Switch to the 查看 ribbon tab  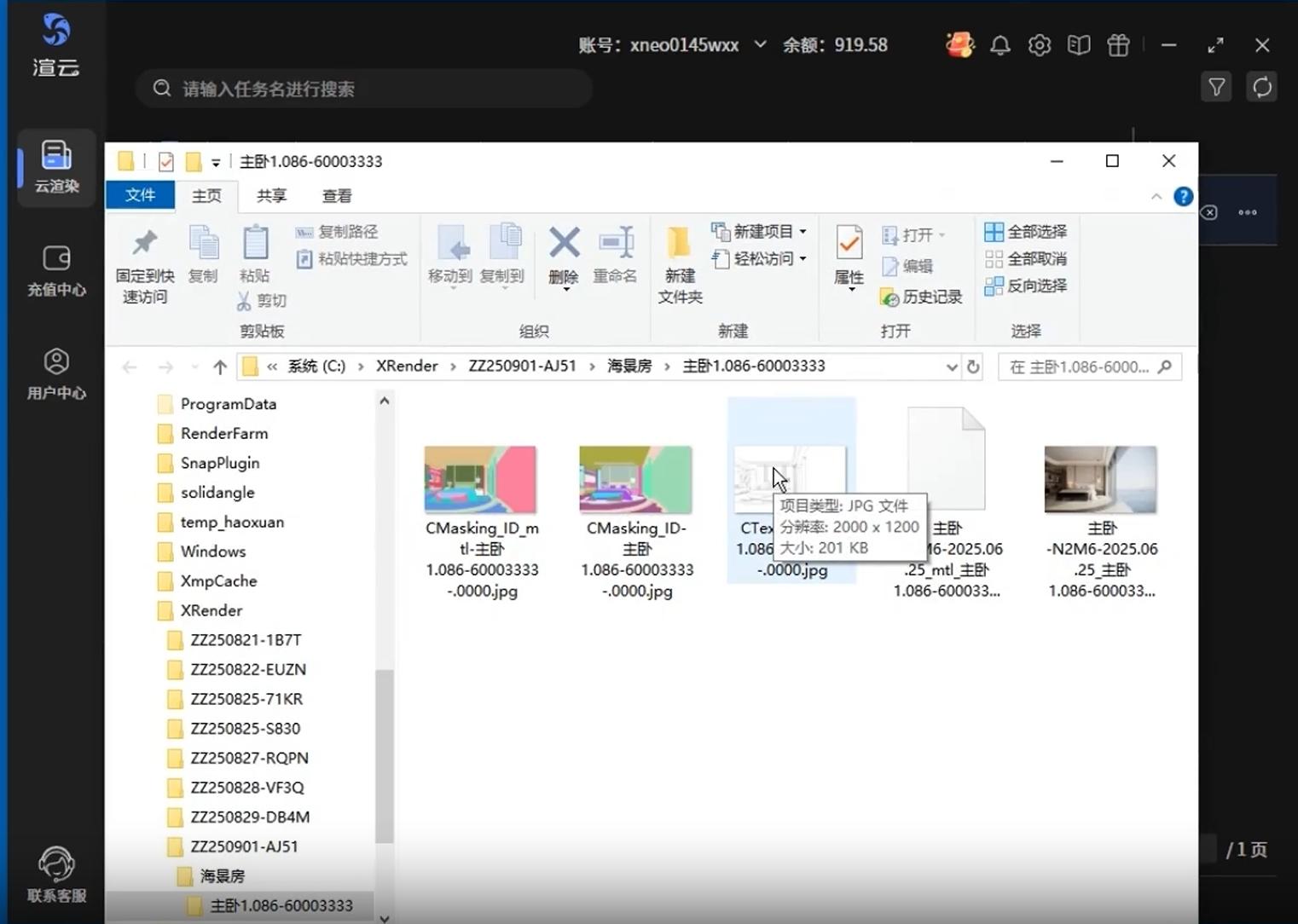[x=336, y=196]
